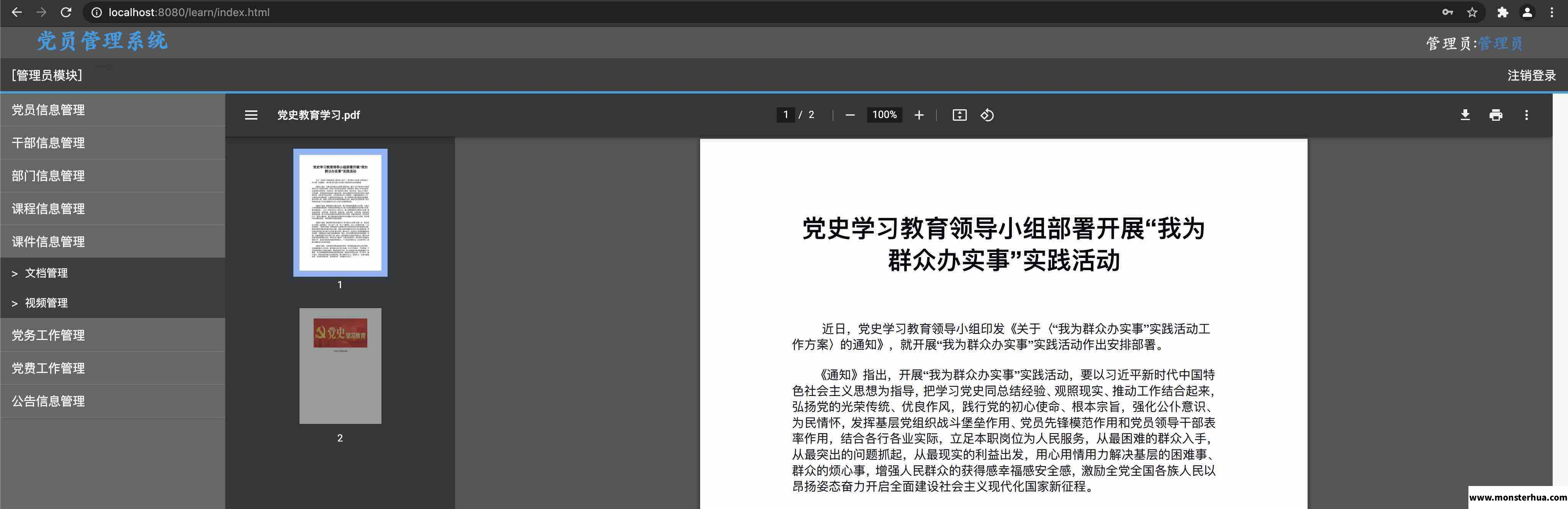Click the 党员管理系统 logo title
This screenshot has height=509, width=1568.
pyautogui.click(x=102, y=41)
